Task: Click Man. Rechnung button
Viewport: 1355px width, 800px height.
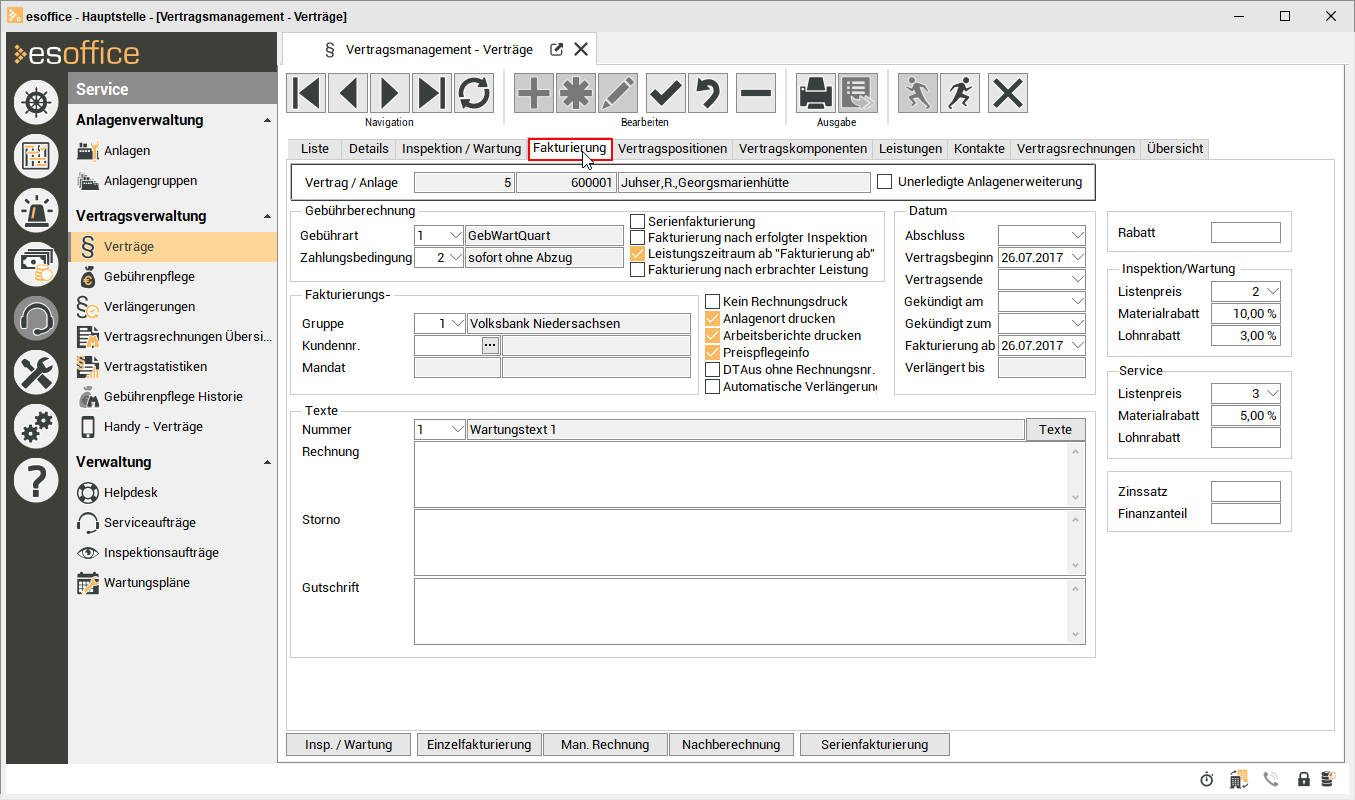Action: [x=605, y=744]
